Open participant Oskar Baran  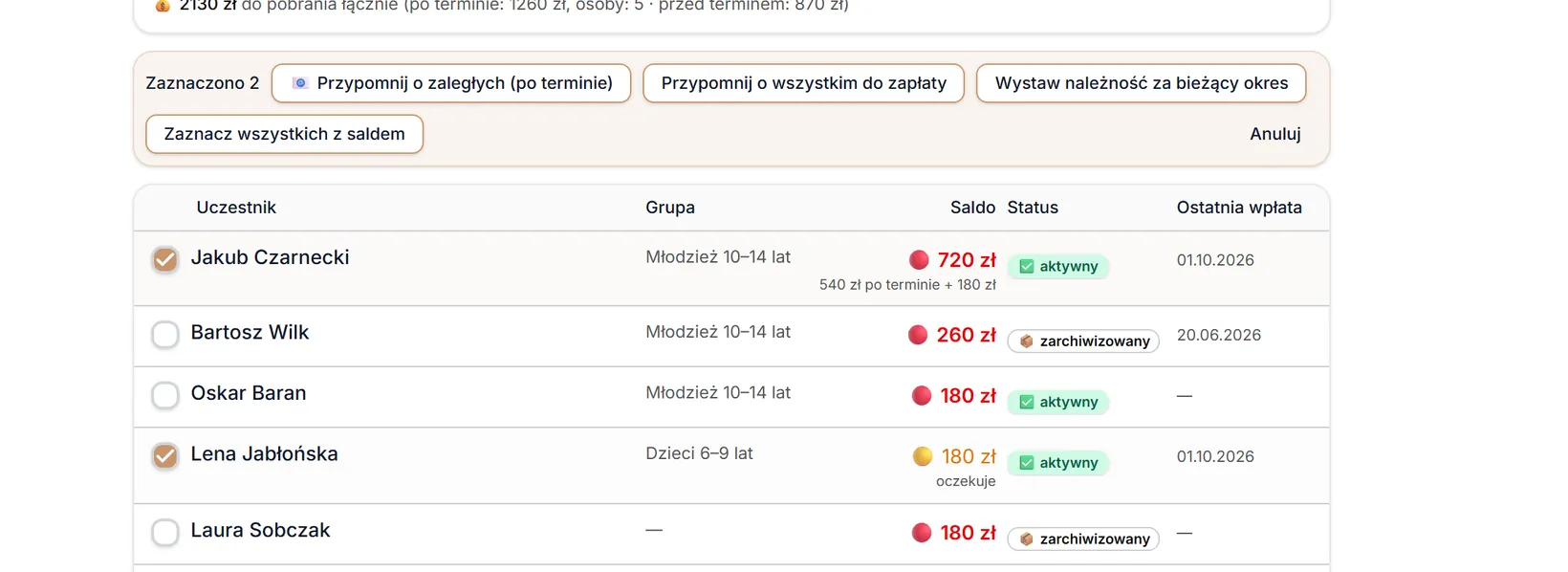coord(249,393)
